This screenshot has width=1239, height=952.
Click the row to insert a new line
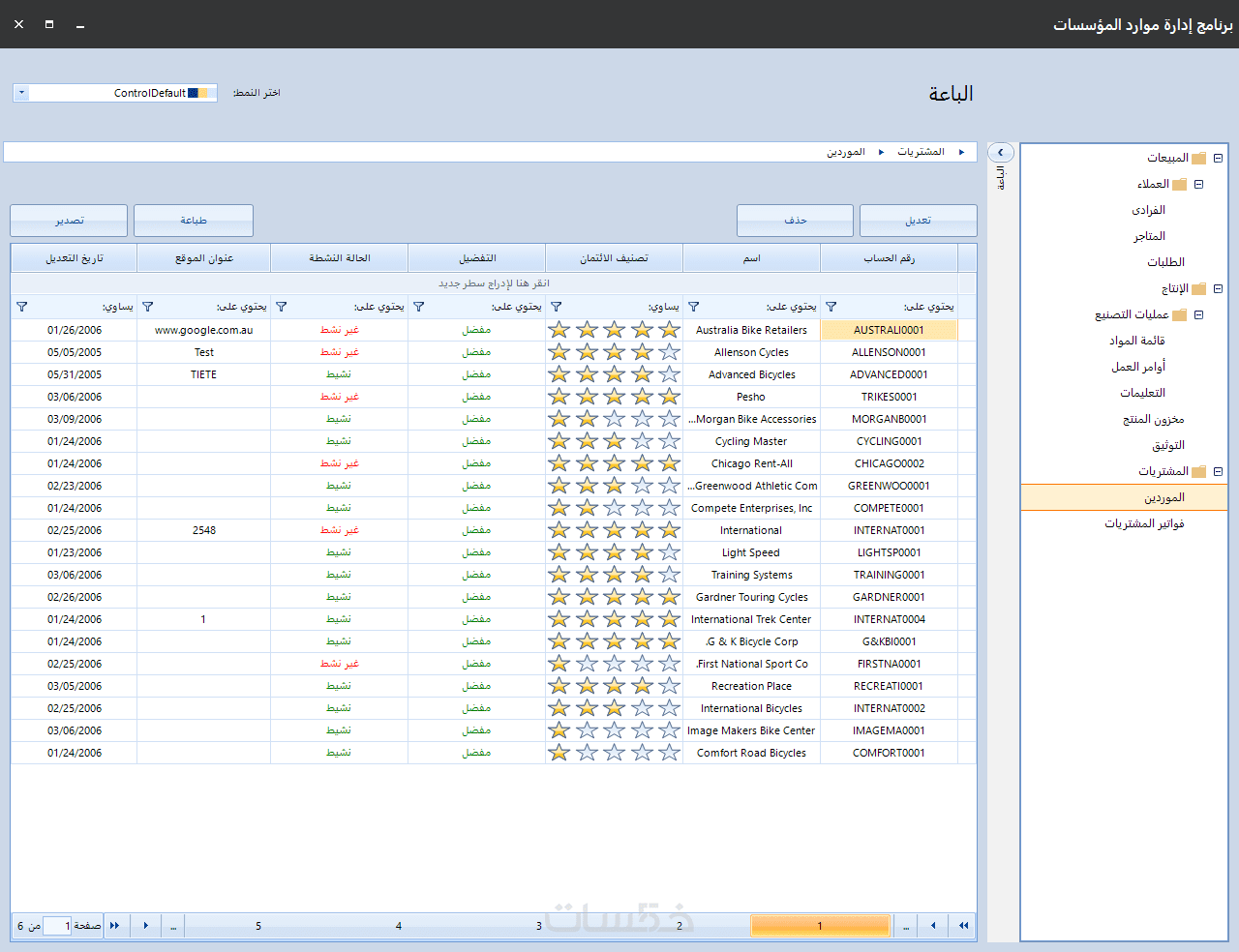(x=494, y=283)
